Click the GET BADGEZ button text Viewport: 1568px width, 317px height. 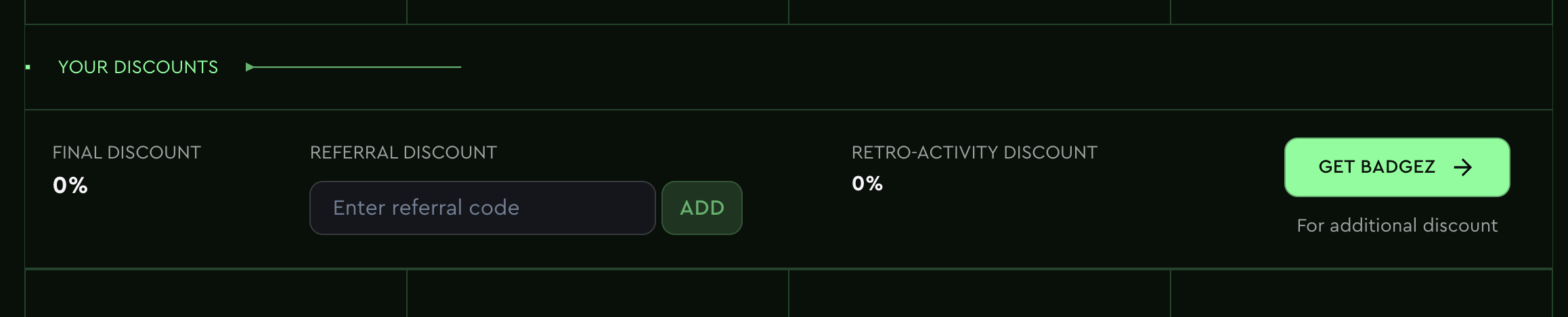coord(1376,167)
